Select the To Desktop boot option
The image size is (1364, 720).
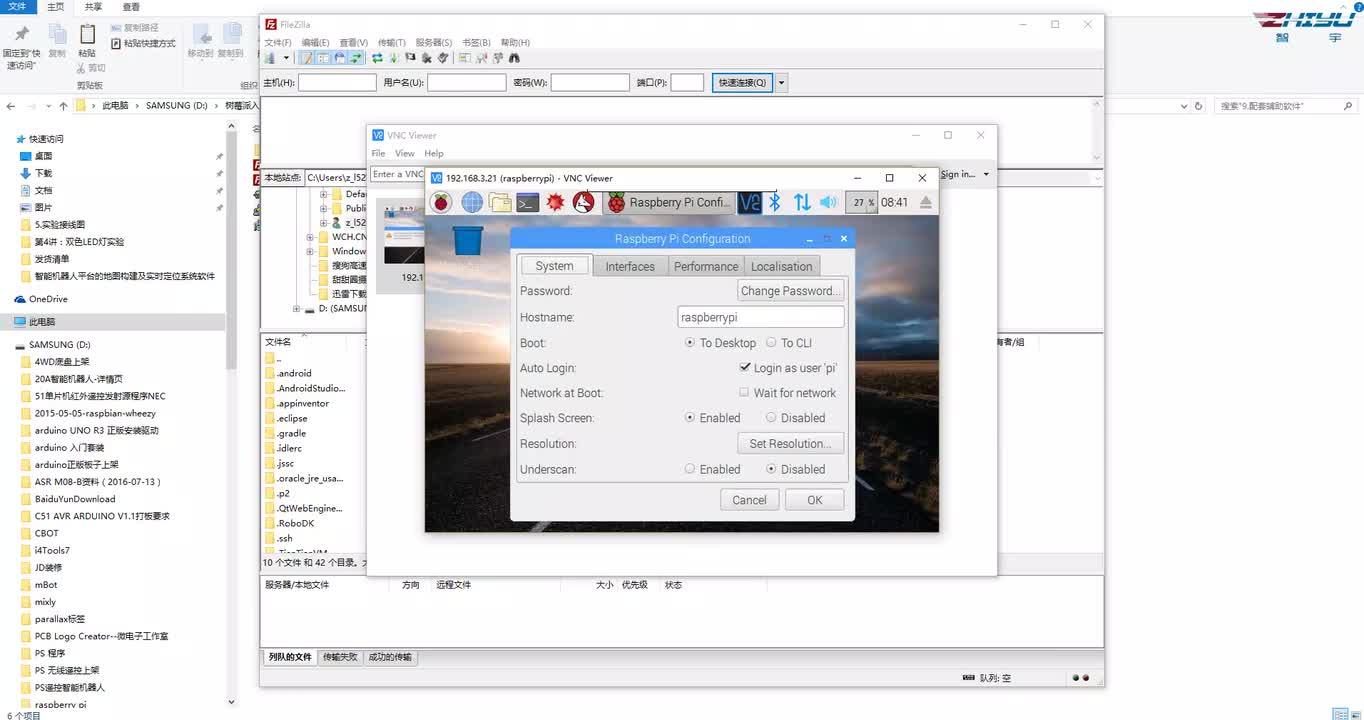[x=690, y=342]
